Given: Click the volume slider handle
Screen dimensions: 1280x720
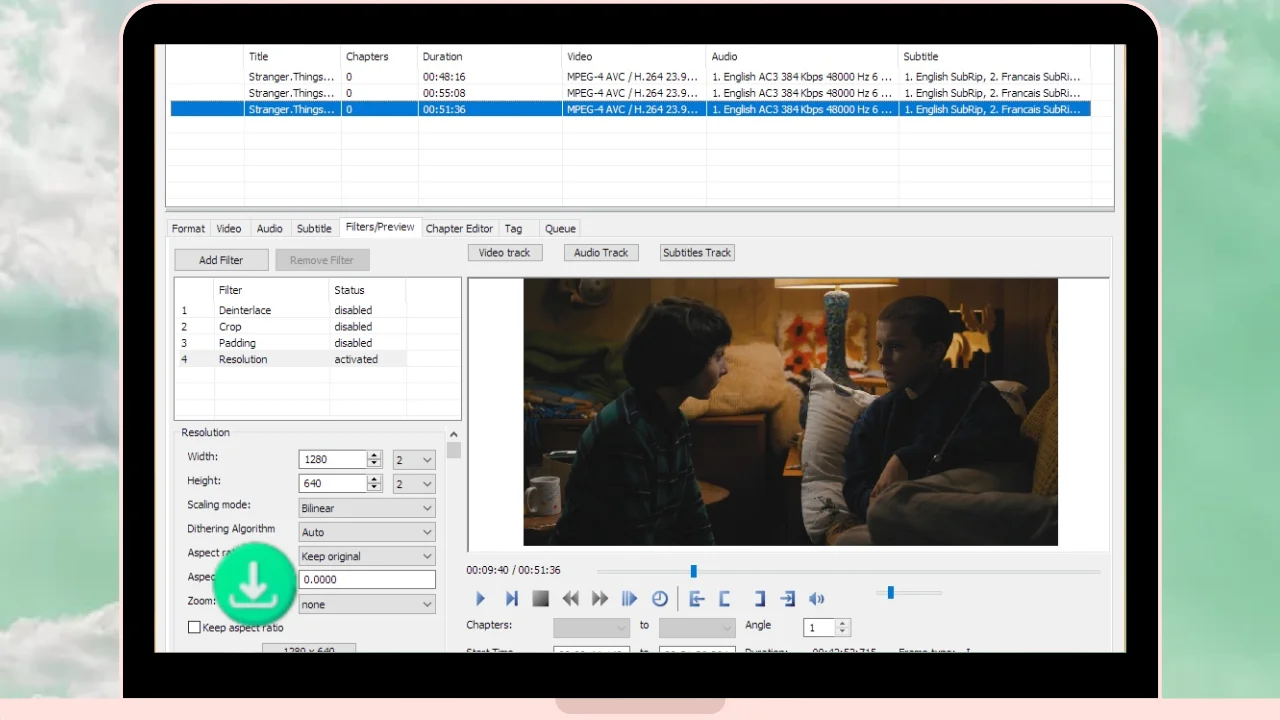Looking at the screenshot, I should click(890, 593).
